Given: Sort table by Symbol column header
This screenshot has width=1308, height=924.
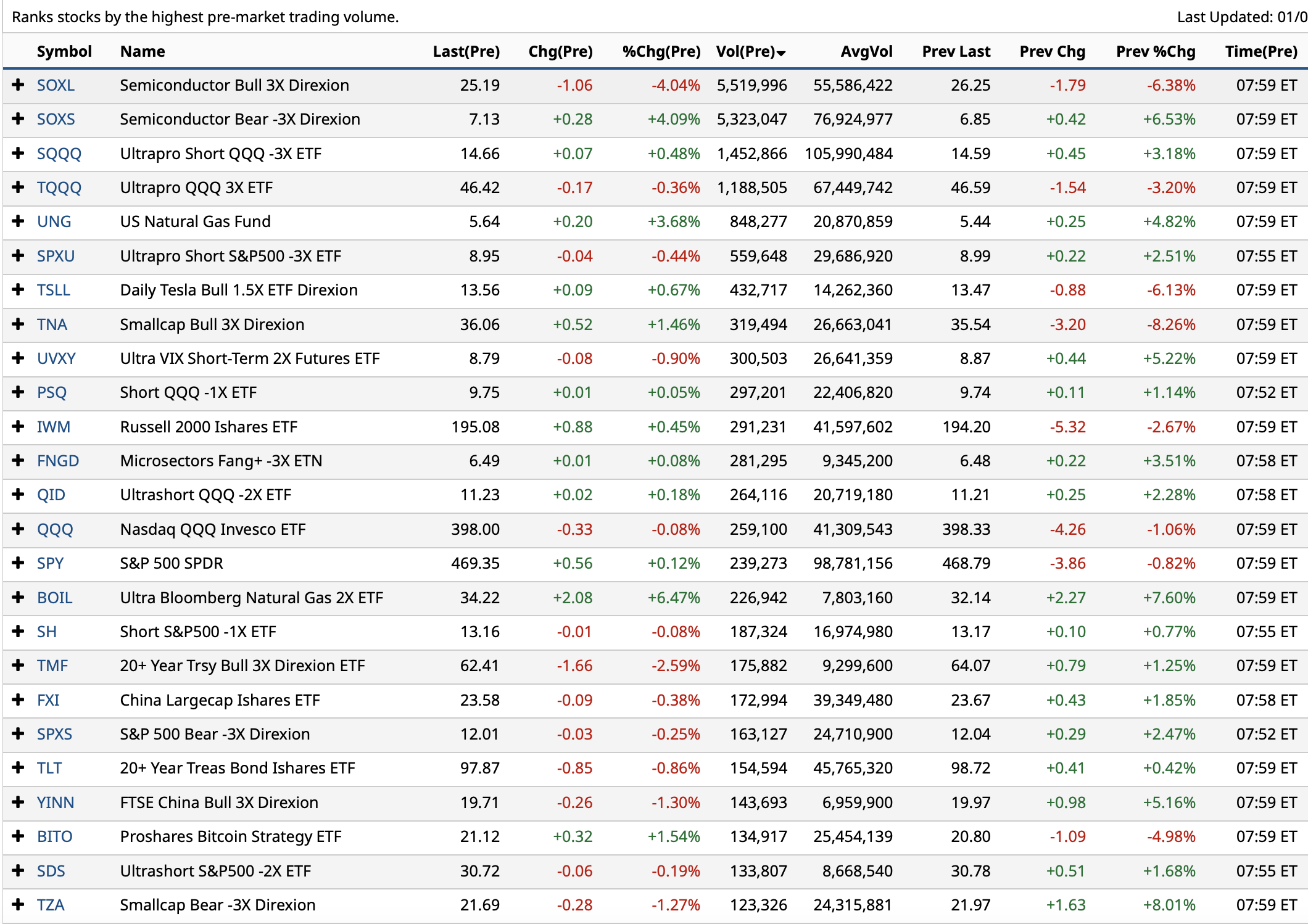Looking at the screenshot, I should click(64, 52).
